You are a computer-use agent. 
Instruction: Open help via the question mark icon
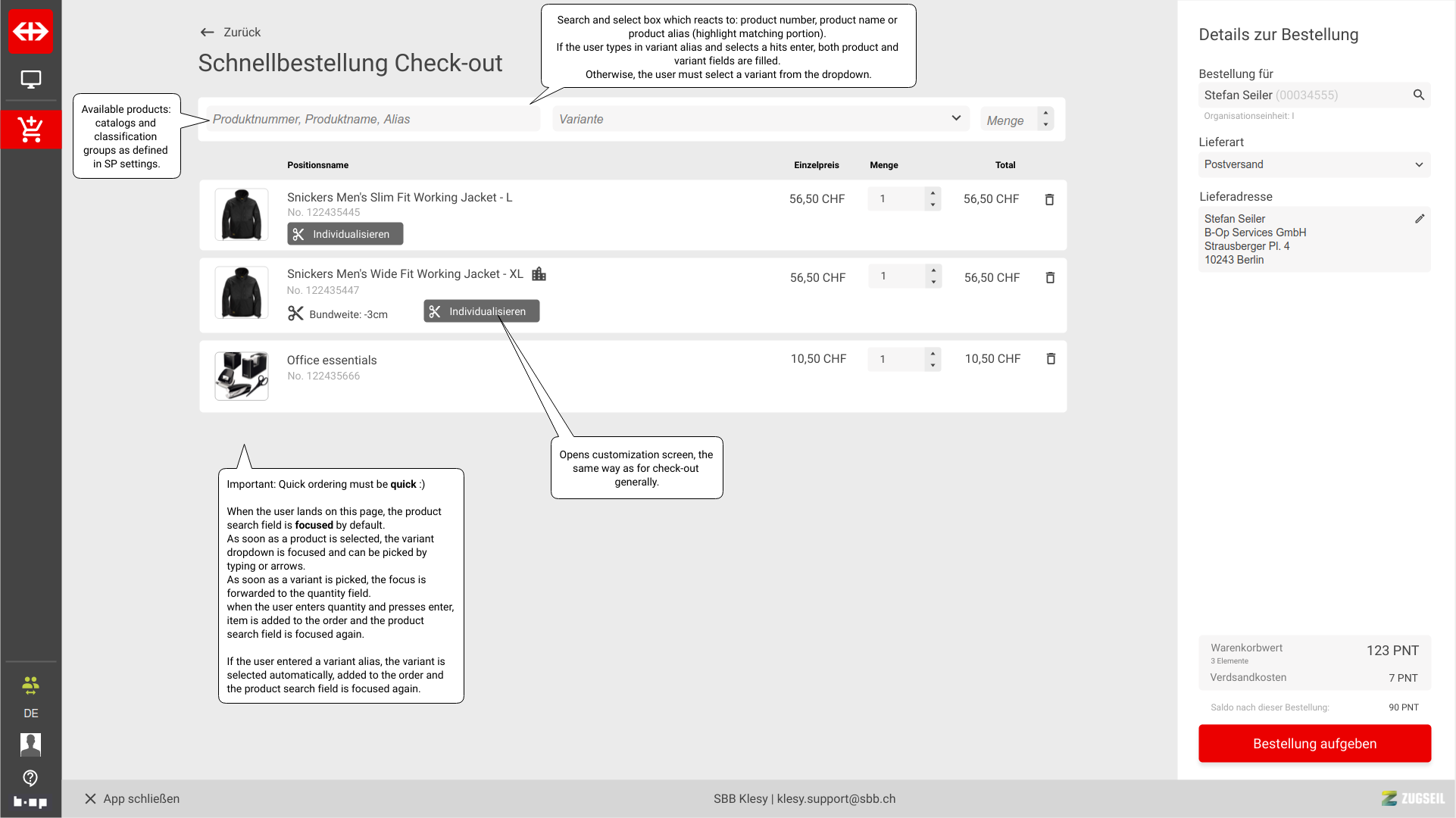click(x=30, y=777)
